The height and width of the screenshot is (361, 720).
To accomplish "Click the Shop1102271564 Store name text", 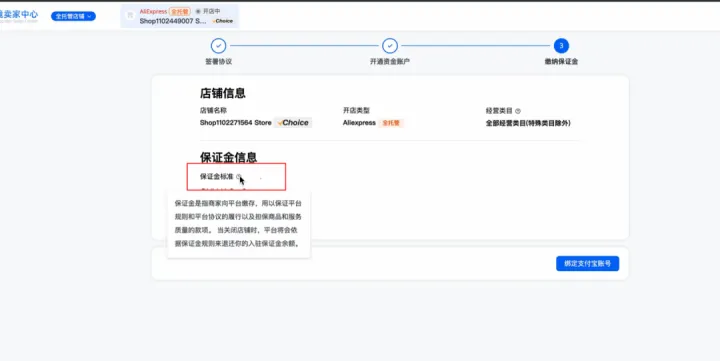I will coord(236,123).
